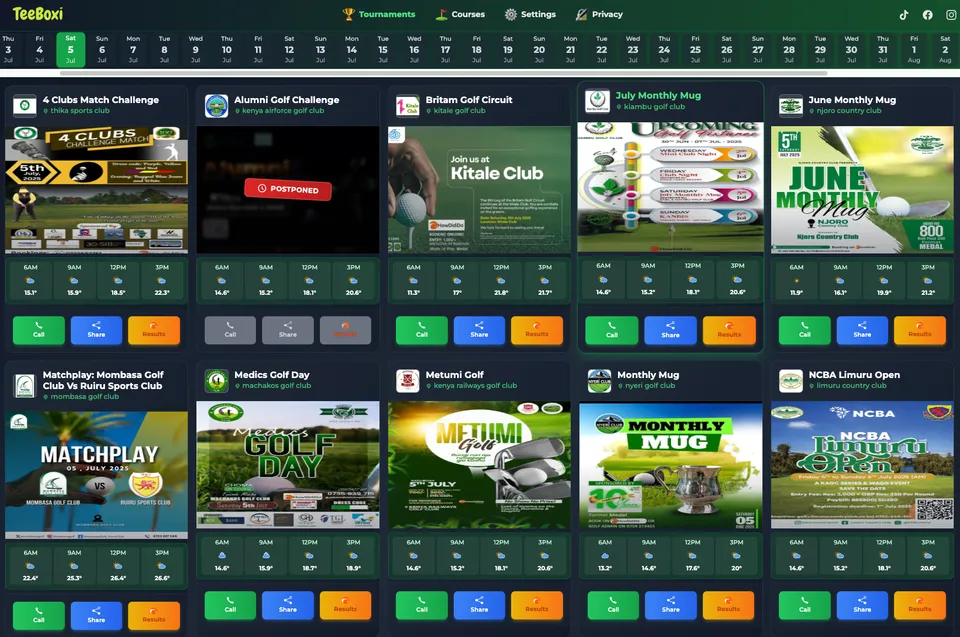Viewport: 960px width, 637px height.
Task: Share the July Monthly Mug event
Action: pos(670,331)
